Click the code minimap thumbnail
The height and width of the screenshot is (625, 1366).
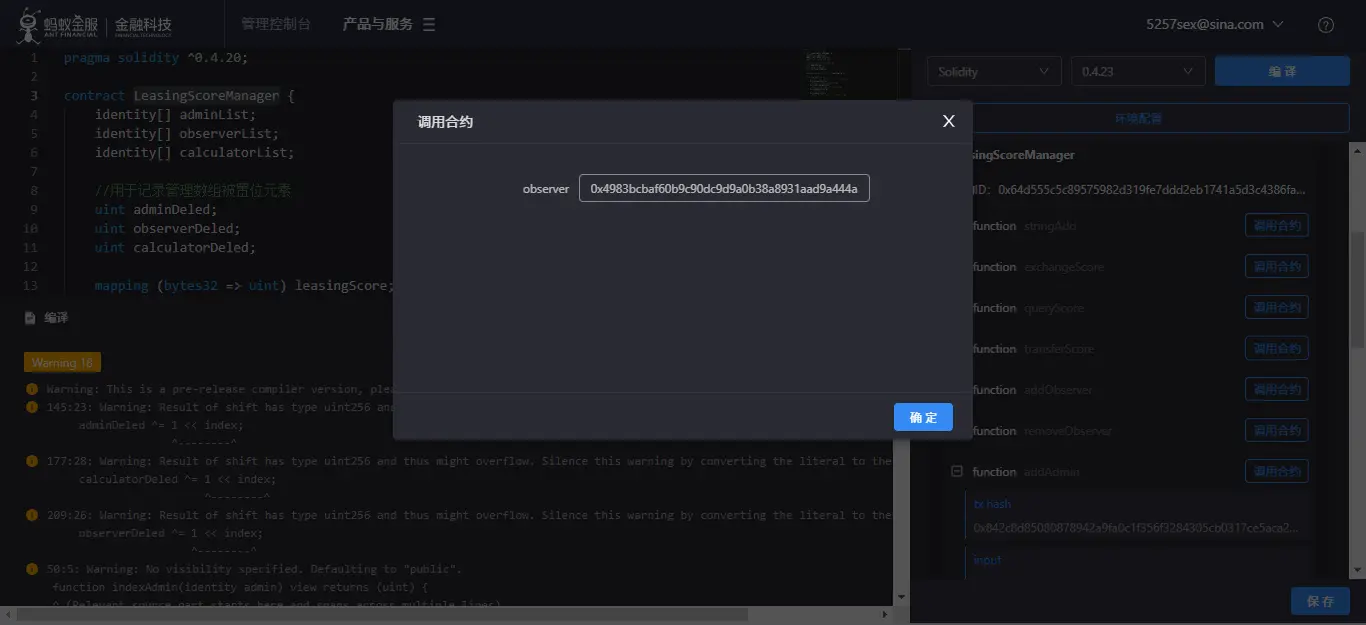pos(826,75)
